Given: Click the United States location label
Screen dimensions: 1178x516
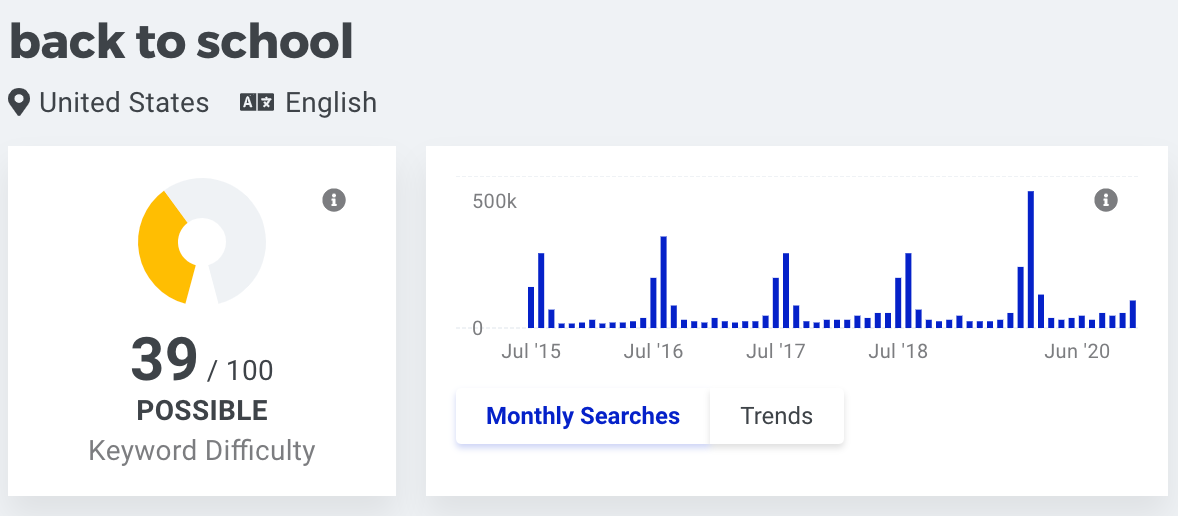Looking at the screenshot, I should (x=124, y=102).
